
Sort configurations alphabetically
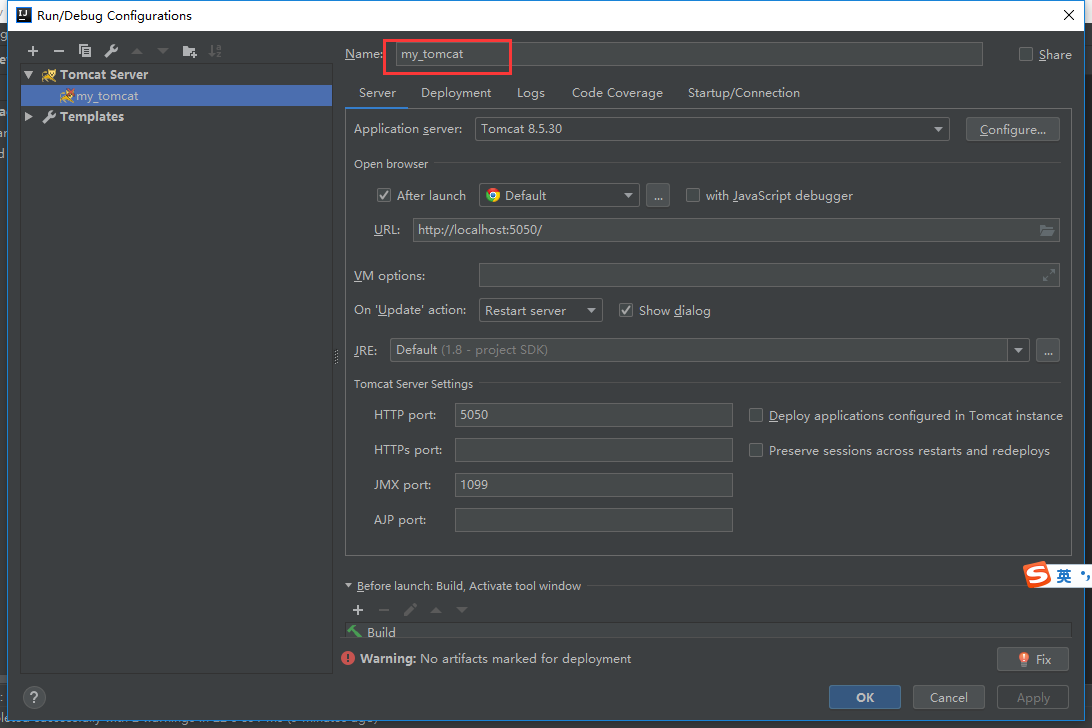[x=215, y=51]
